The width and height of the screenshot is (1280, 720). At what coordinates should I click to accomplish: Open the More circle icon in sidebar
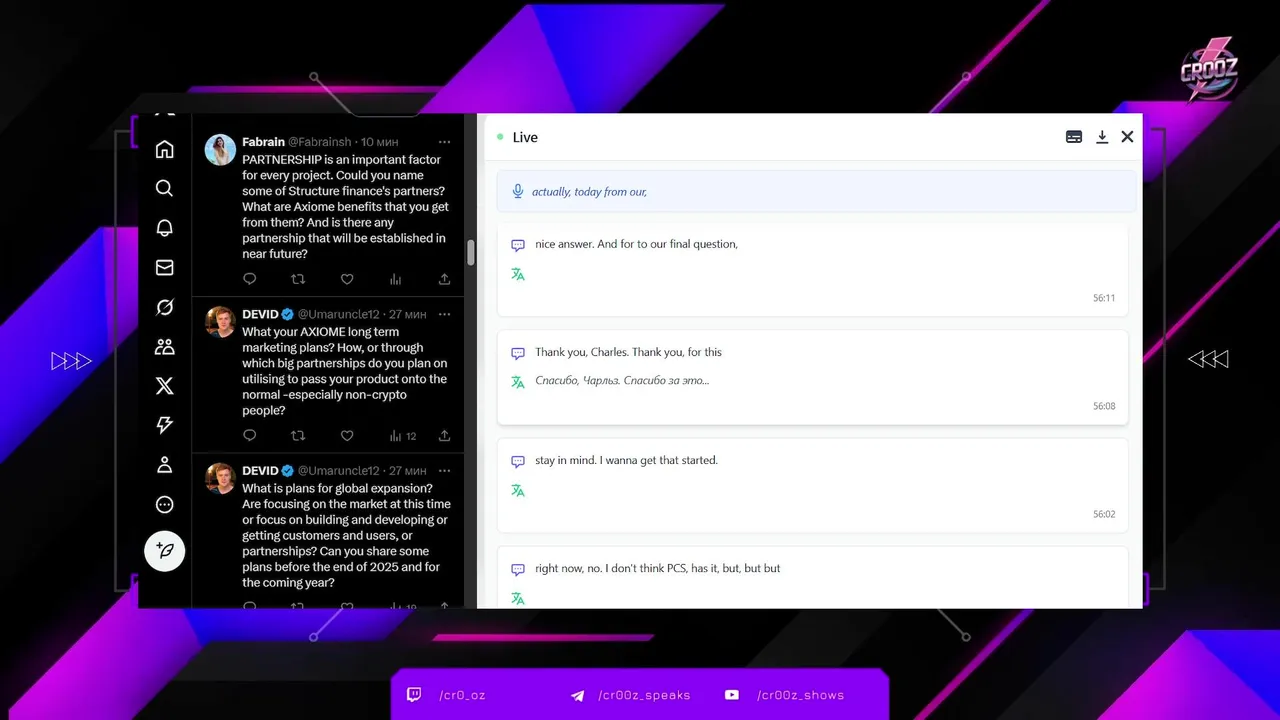(165, 505)
